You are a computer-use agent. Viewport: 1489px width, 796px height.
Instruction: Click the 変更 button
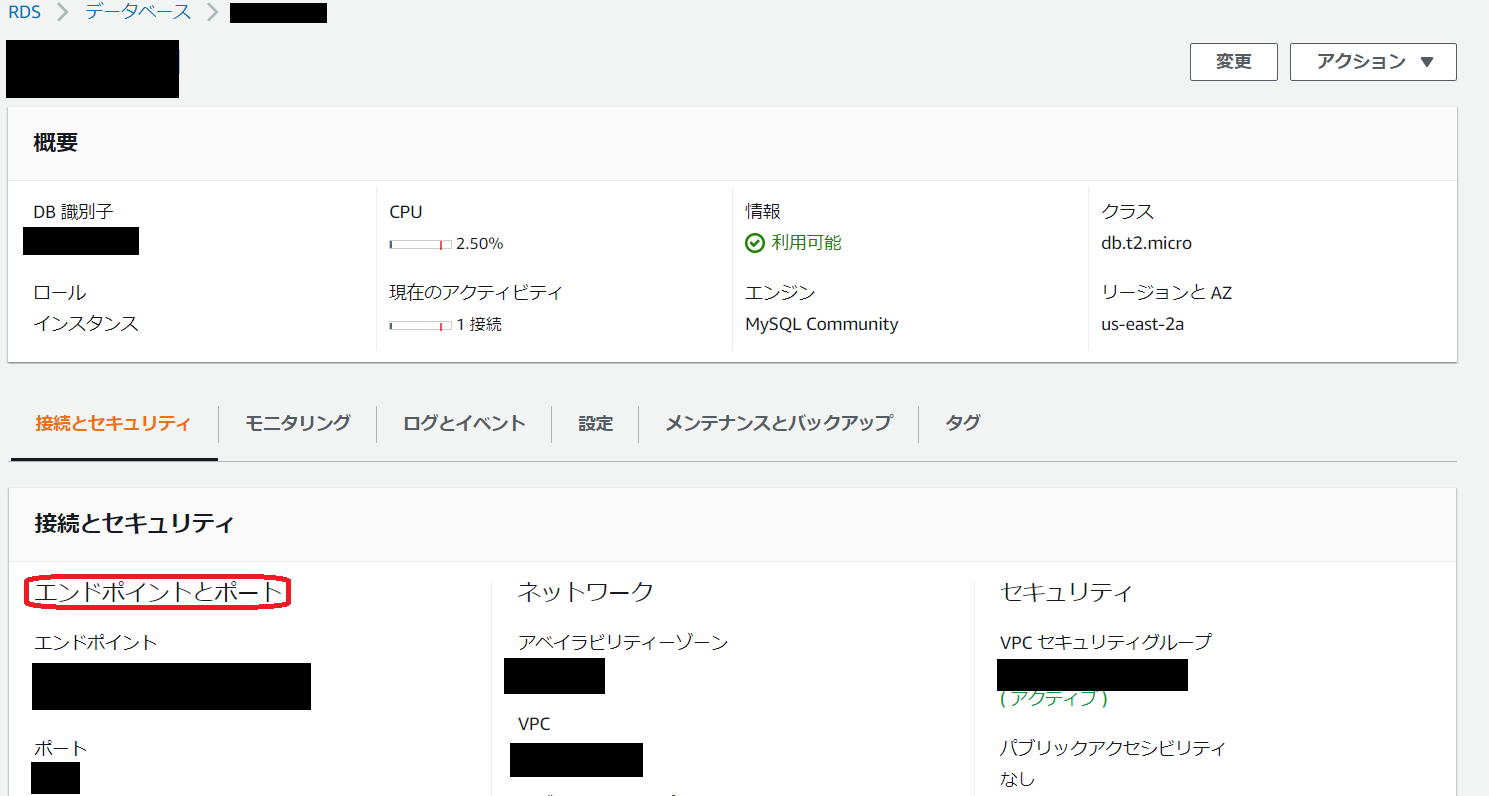(1234, 62)
